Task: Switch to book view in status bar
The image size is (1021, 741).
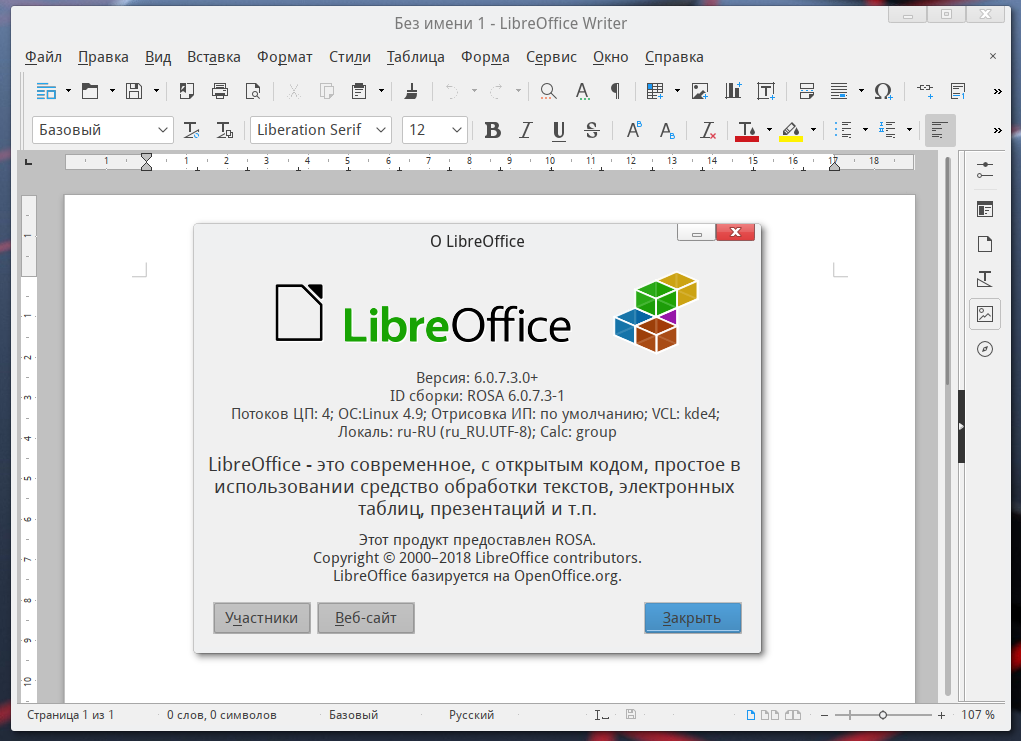Action: [x=792, y=715]
